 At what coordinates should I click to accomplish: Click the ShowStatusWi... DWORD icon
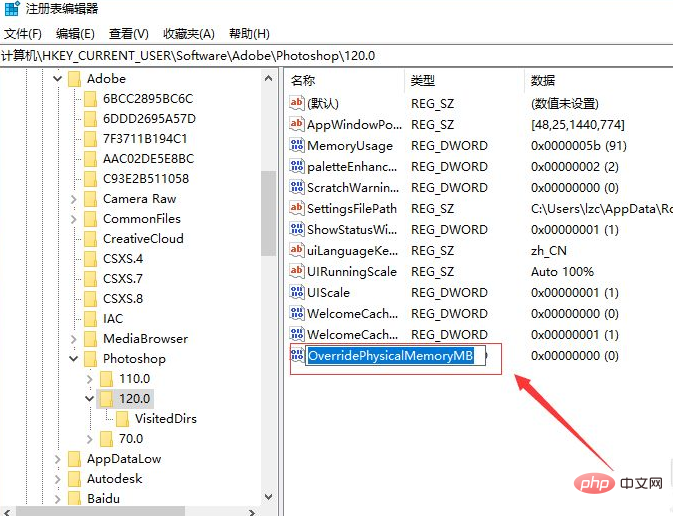297,229
